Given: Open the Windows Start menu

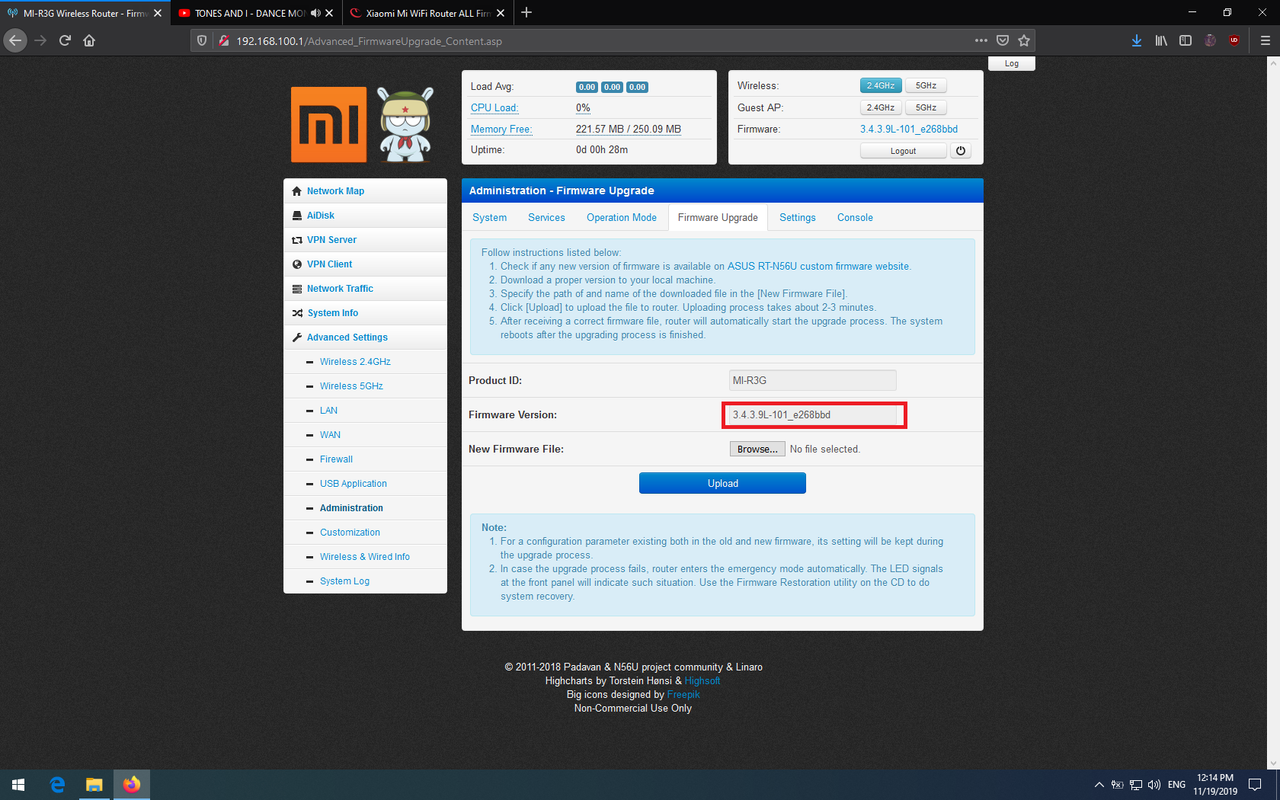Looking at the screenshot, I should point(18,785).
